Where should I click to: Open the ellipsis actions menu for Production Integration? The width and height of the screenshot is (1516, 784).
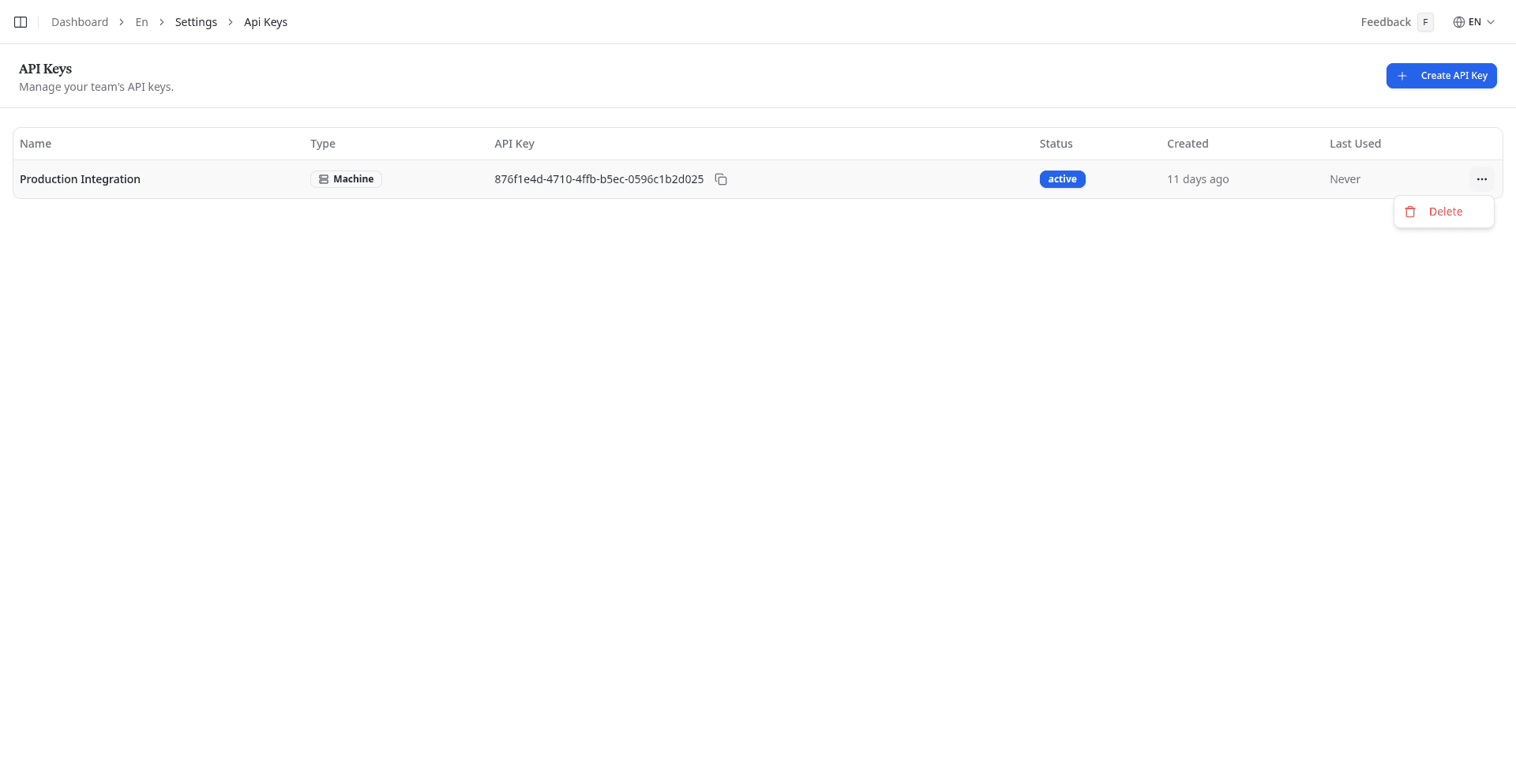pos(1483,179)
